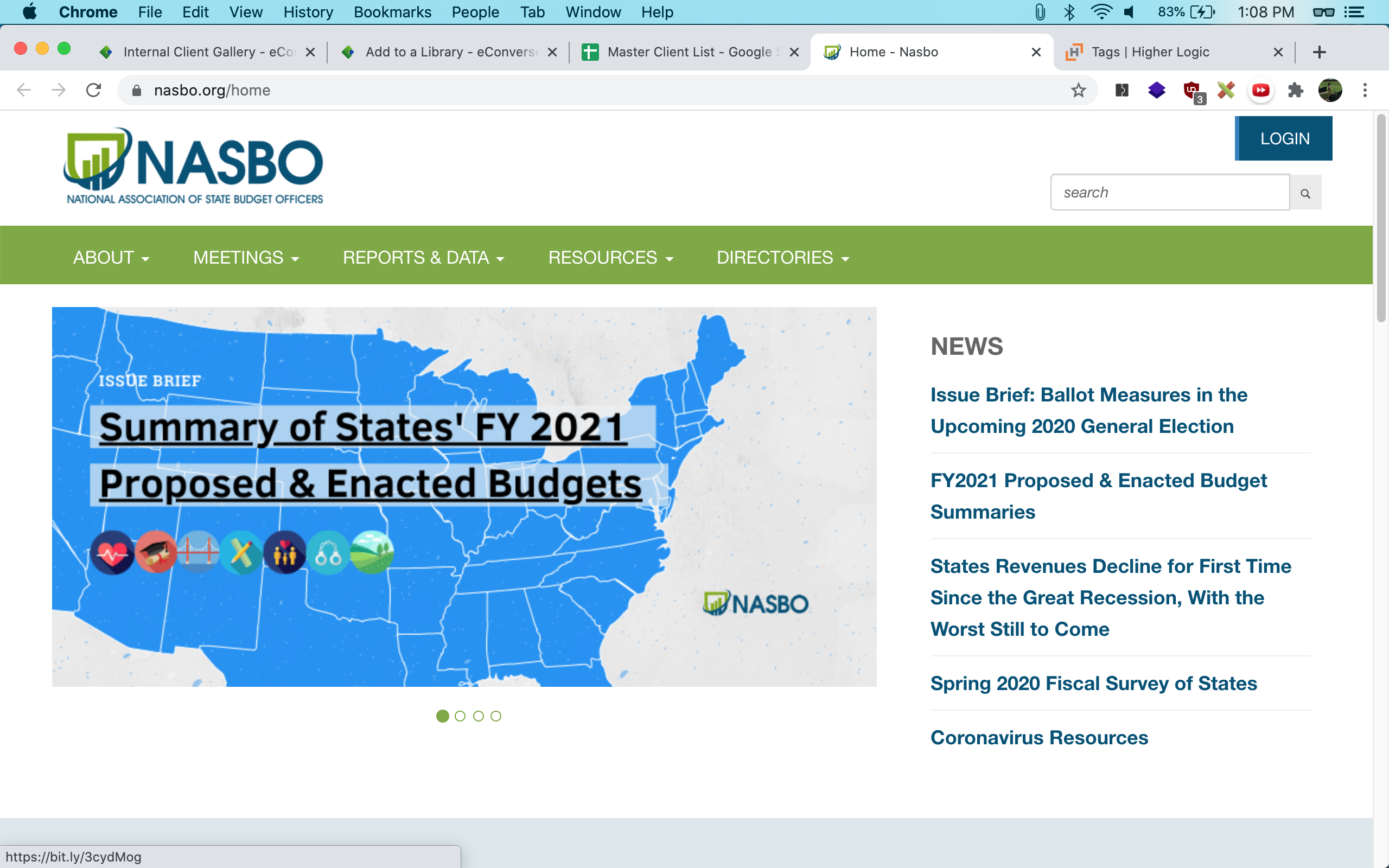This screenshot has height=868, width=1389.
Task: Click the LOGIN button
Action: pos(1284,138)
